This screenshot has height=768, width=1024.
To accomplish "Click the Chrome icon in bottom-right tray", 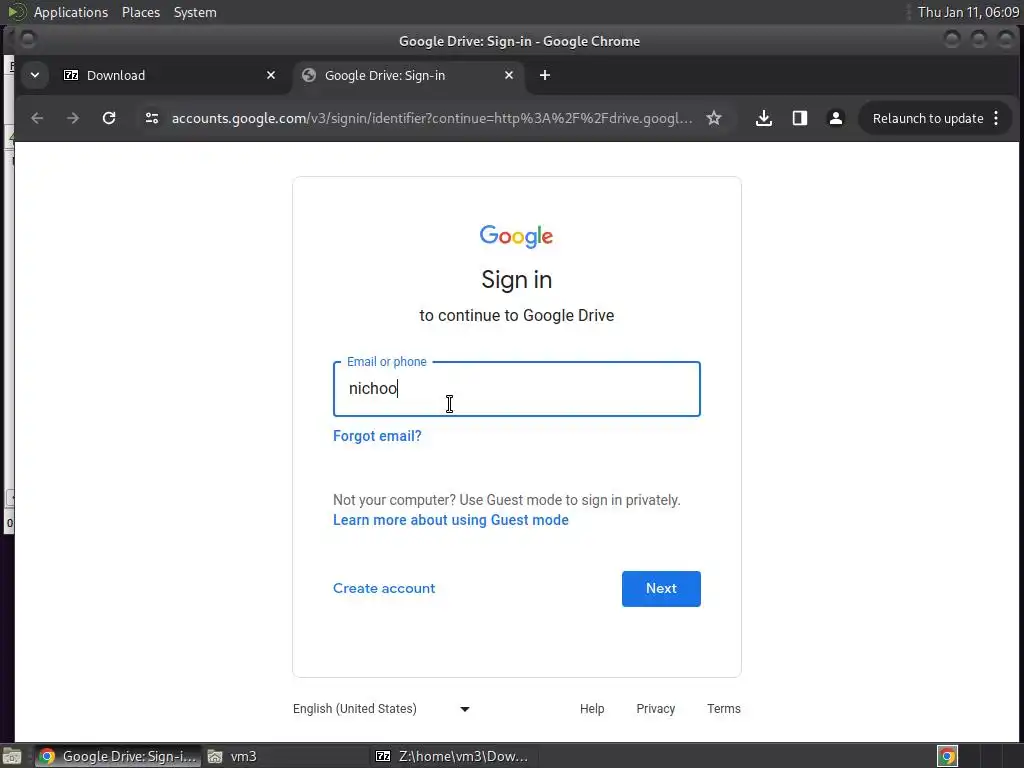I will pyautogui.click(x=947, y=756).
